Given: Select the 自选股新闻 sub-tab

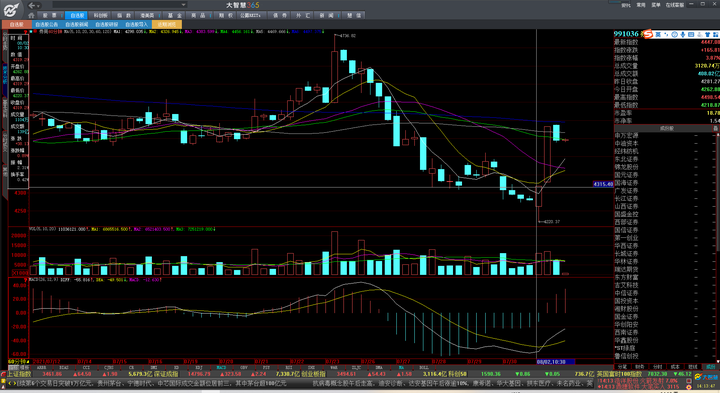Looking at the screenshot, I should (x=76, y=24).
